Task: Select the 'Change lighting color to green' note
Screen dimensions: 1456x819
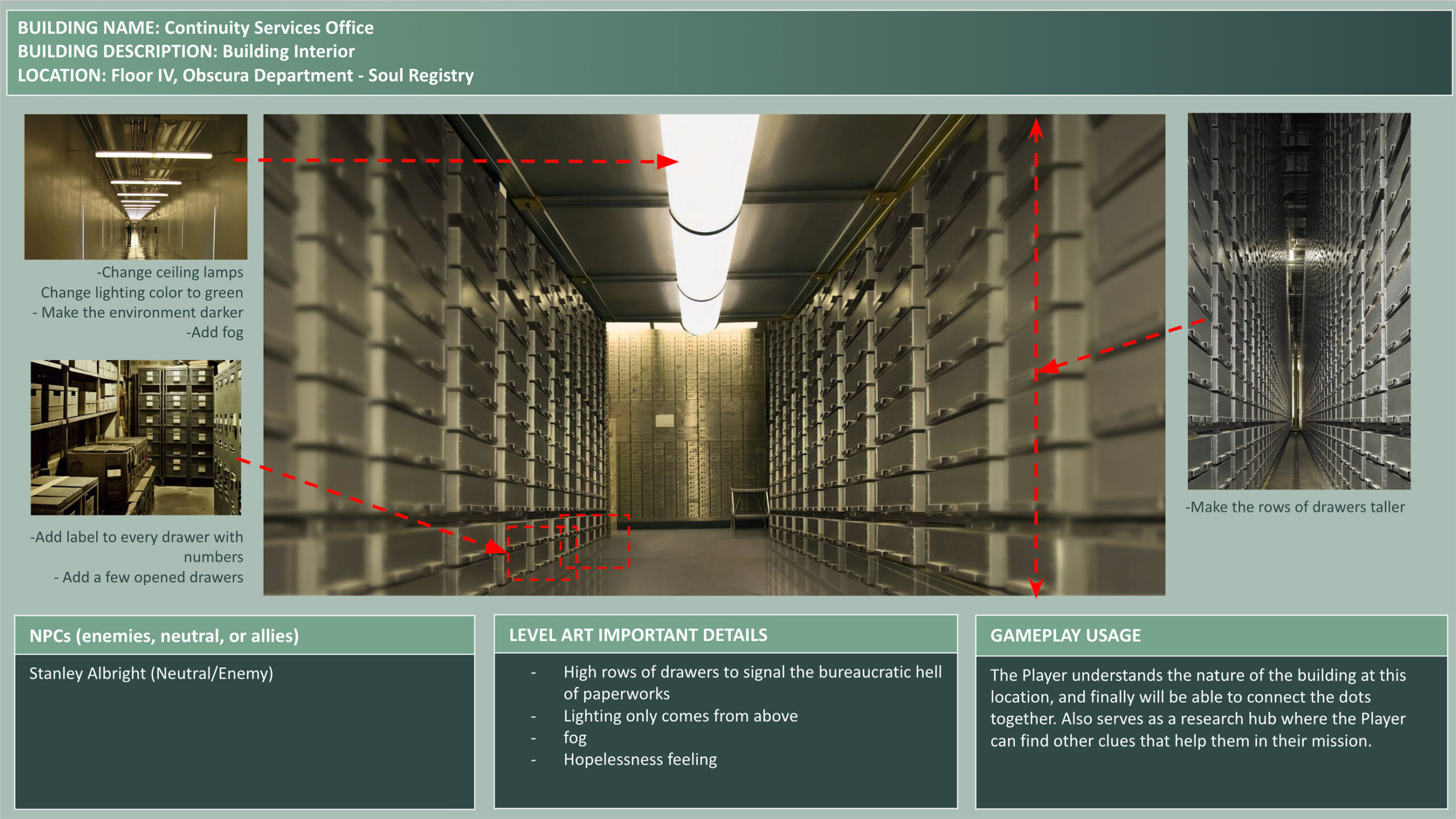Action: (142, 292)
